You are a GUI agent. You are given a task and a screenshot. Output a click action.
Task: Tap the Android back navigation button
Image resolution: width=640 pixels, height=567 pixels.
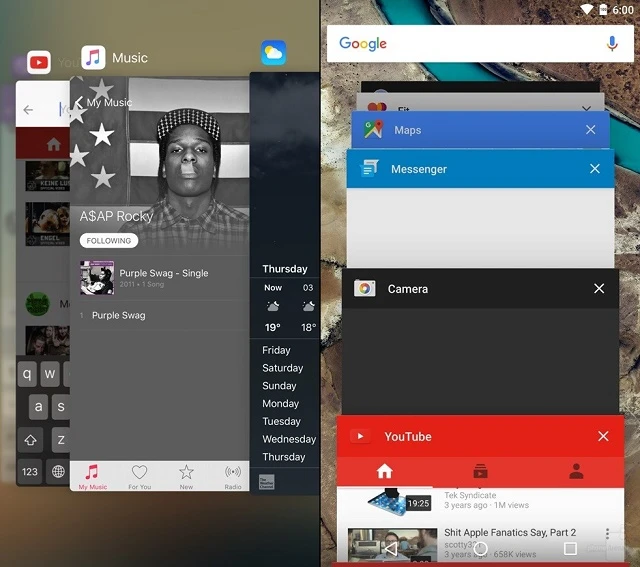(391, 548)
